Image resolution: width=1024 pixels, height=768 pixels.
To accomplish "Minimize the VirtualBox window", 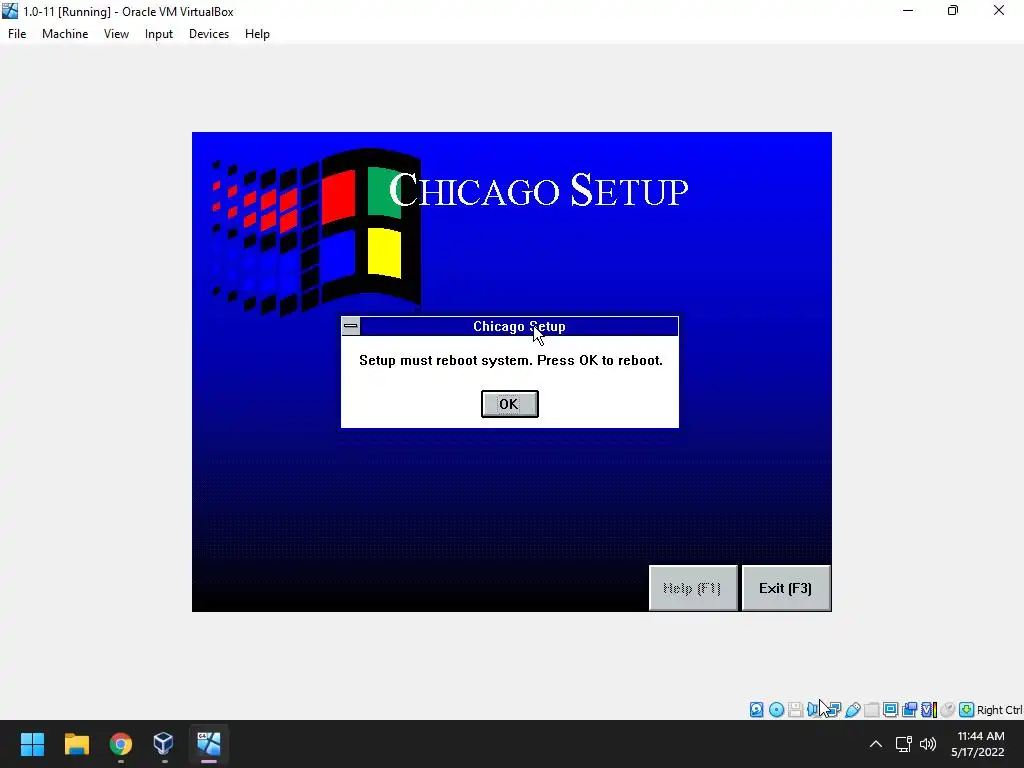I will tap(908, 10).
